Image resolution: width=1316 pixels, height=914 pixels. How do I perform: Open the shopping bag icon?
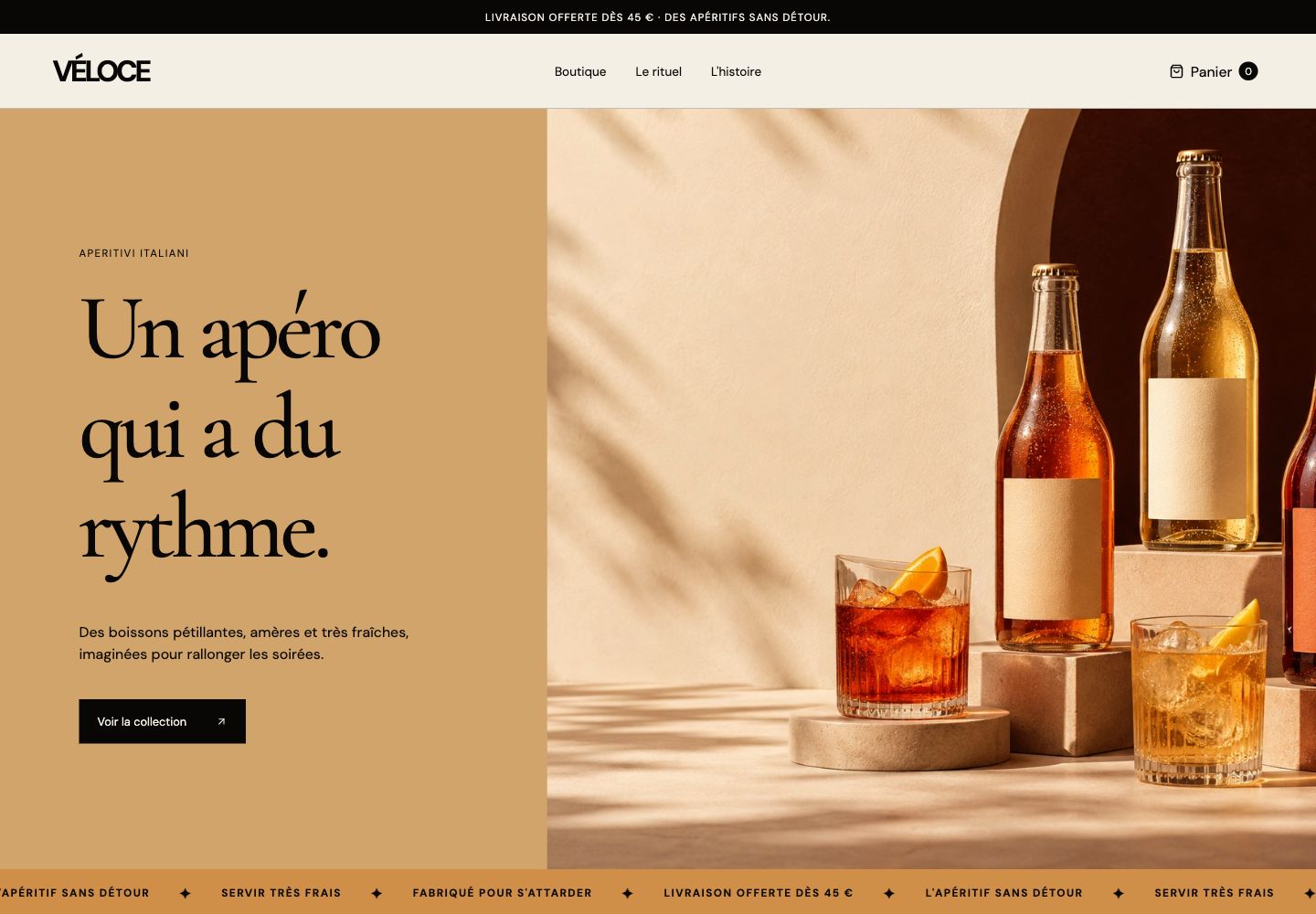pos(1176,71)
